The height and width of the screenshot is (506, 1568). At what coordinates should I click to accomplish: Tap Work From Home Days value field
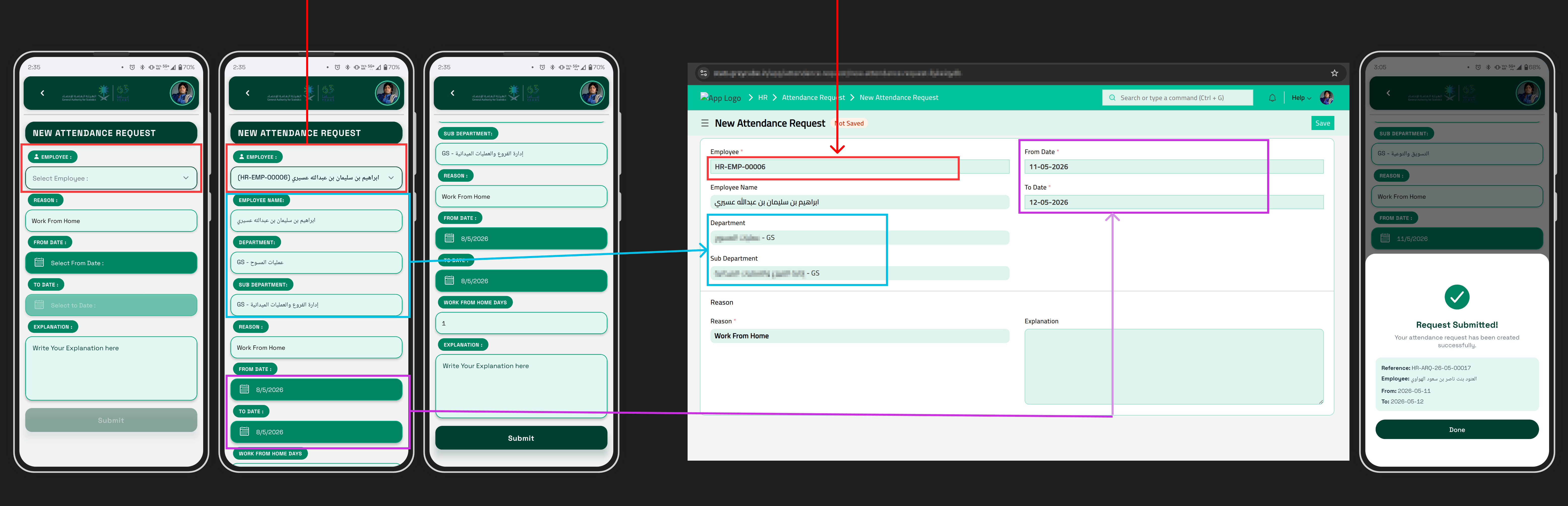pos(521,323)
